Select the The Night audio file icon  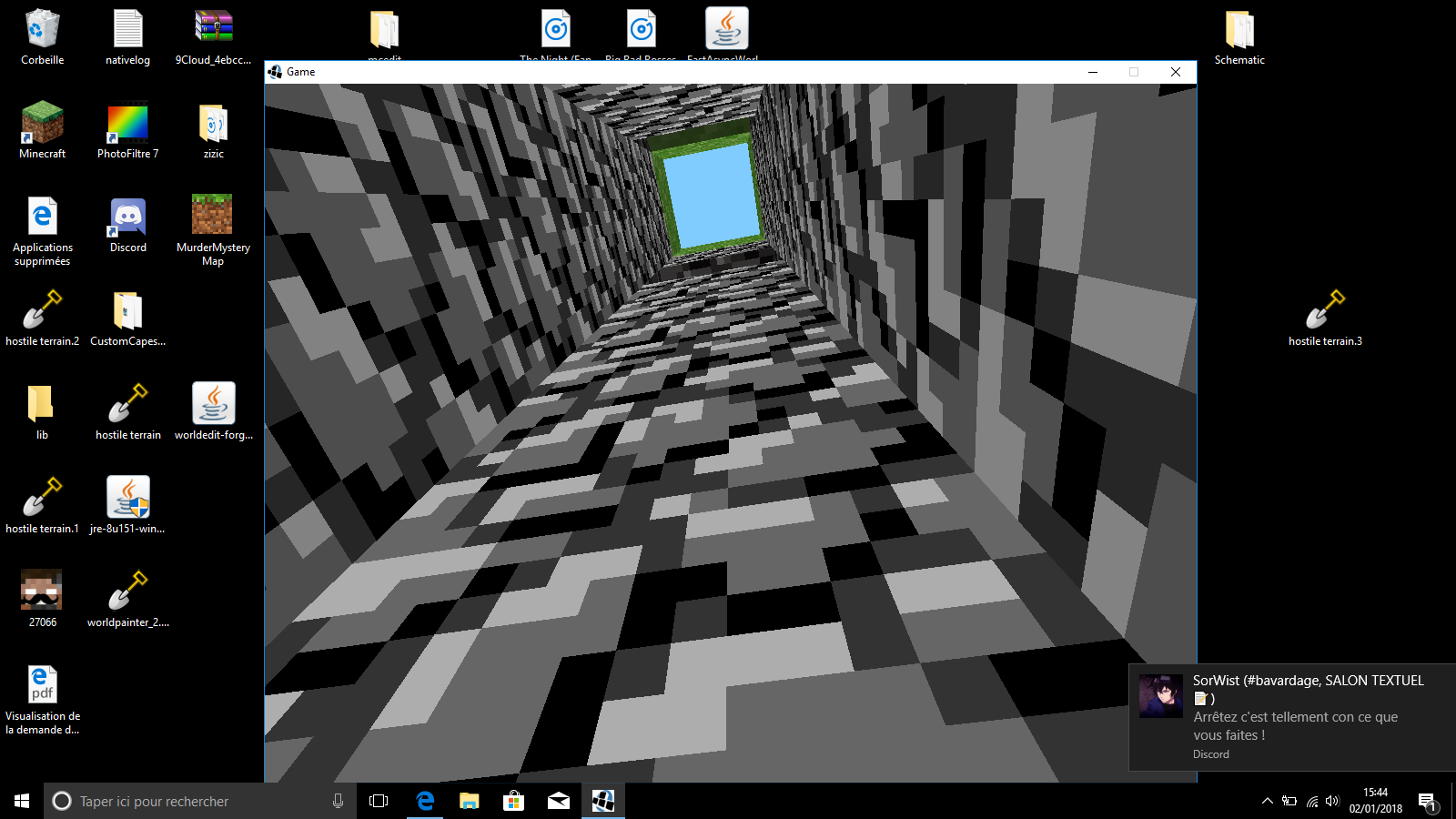(x=555, y=29)
